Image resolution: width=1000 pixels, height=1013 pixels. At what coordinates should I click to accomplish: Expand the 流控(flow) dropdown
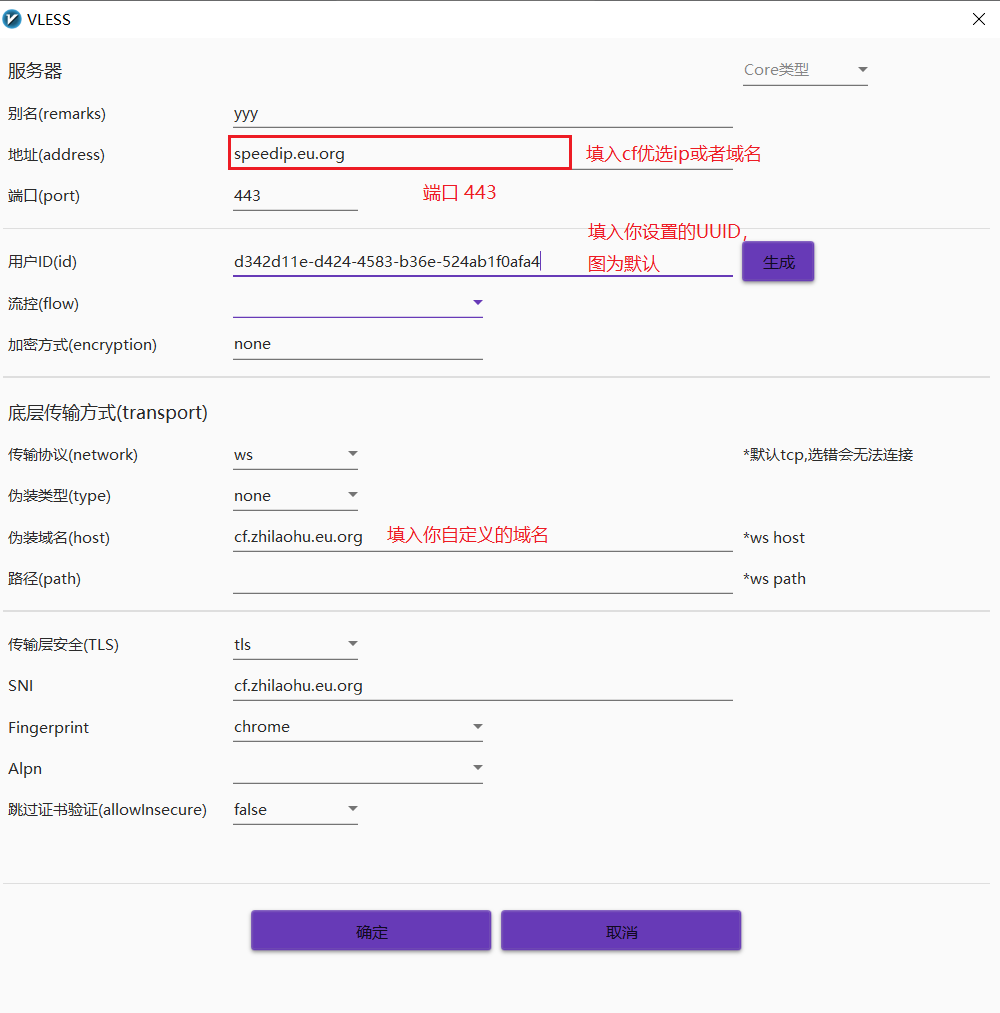pos(357,303)
